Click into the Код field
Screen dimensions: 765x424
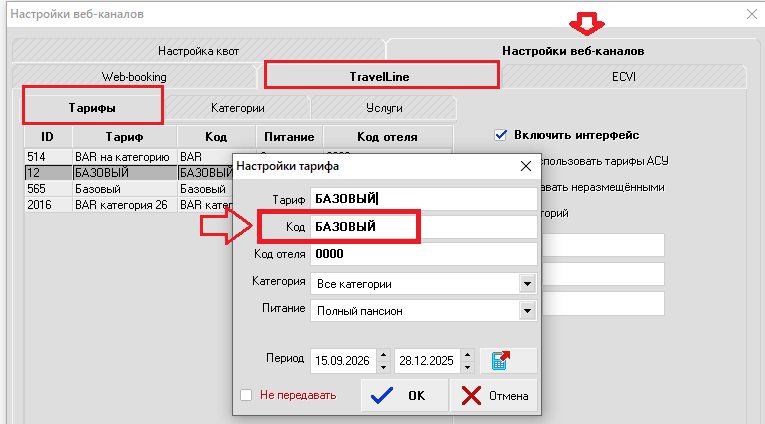coord(423,226)
